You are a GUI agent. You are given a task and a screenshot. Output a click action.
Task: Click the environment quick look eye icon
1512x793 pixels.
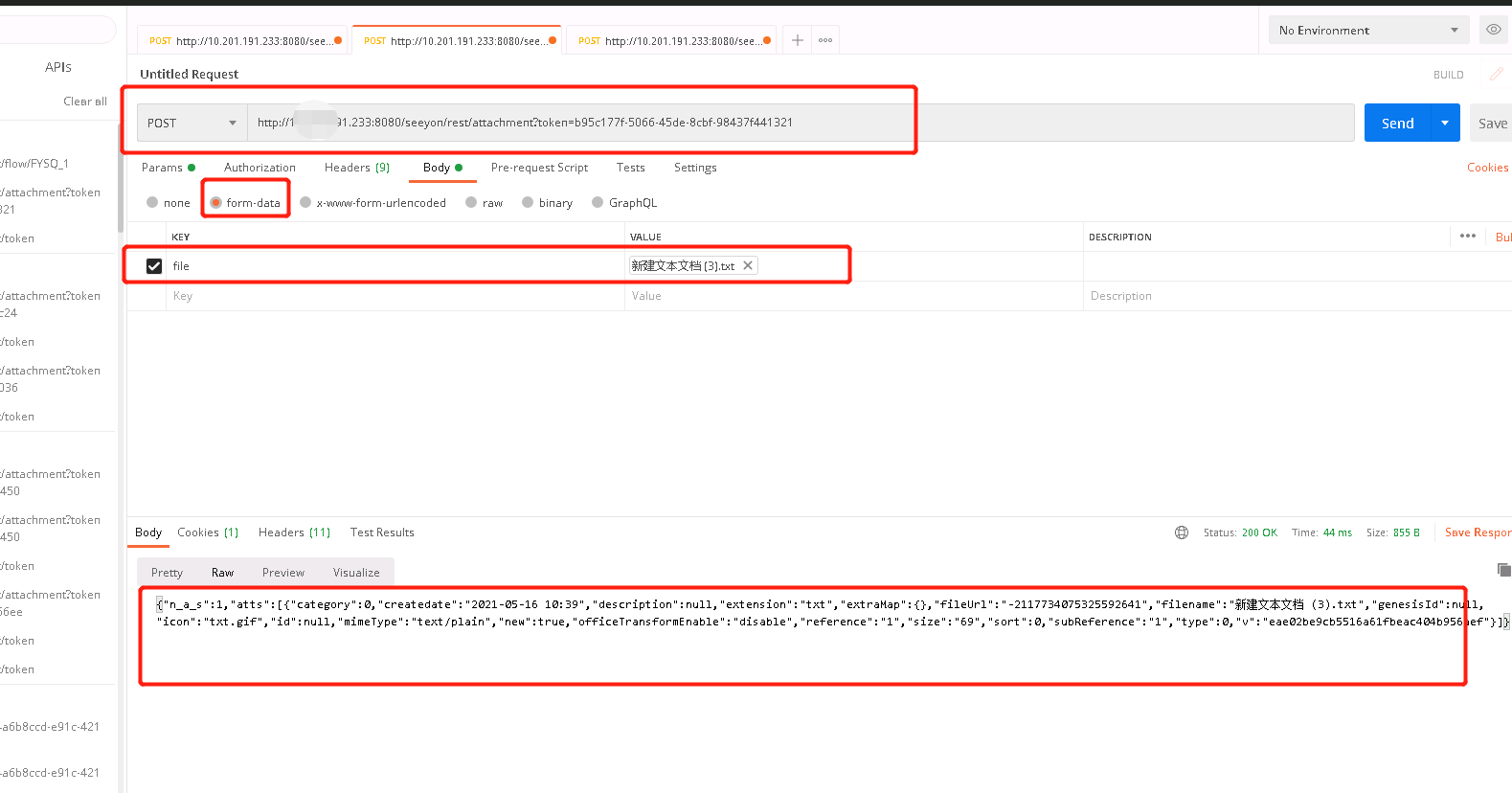tap(1494, 30)
